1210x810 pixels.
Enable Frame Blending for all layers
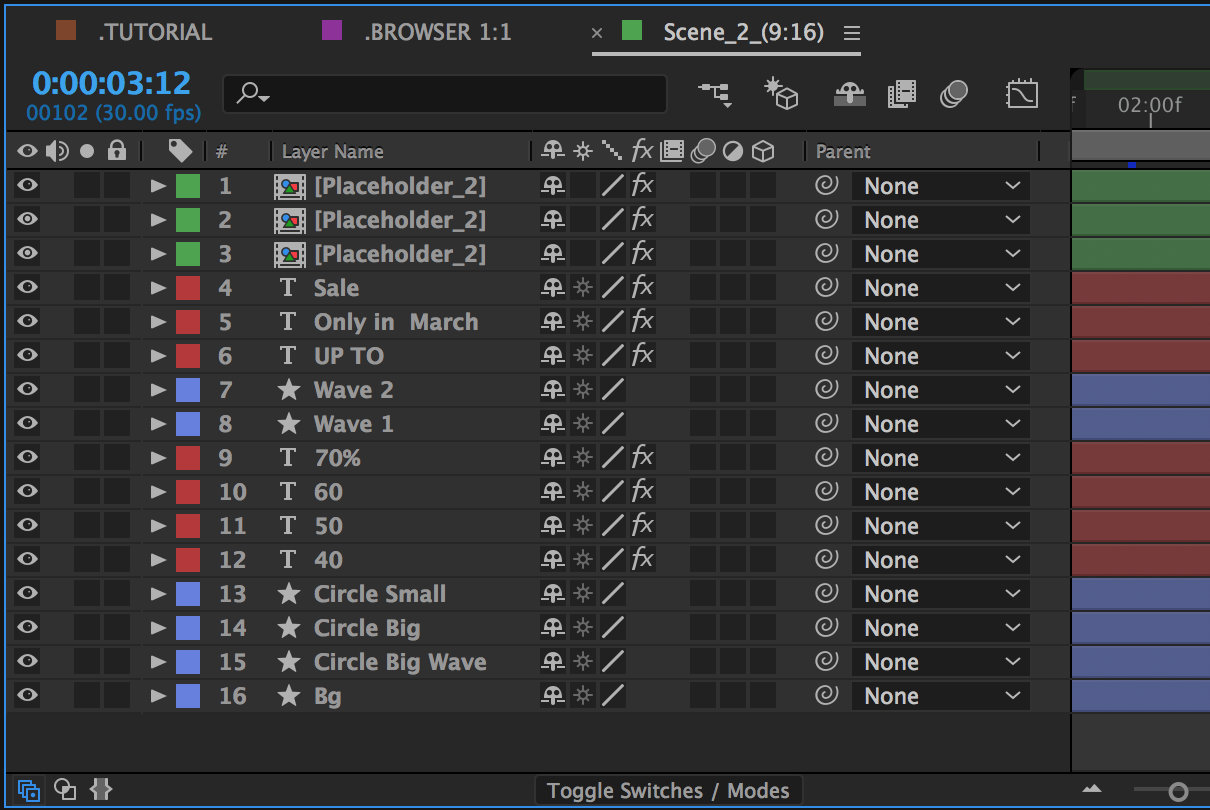(x=902, y=94)
